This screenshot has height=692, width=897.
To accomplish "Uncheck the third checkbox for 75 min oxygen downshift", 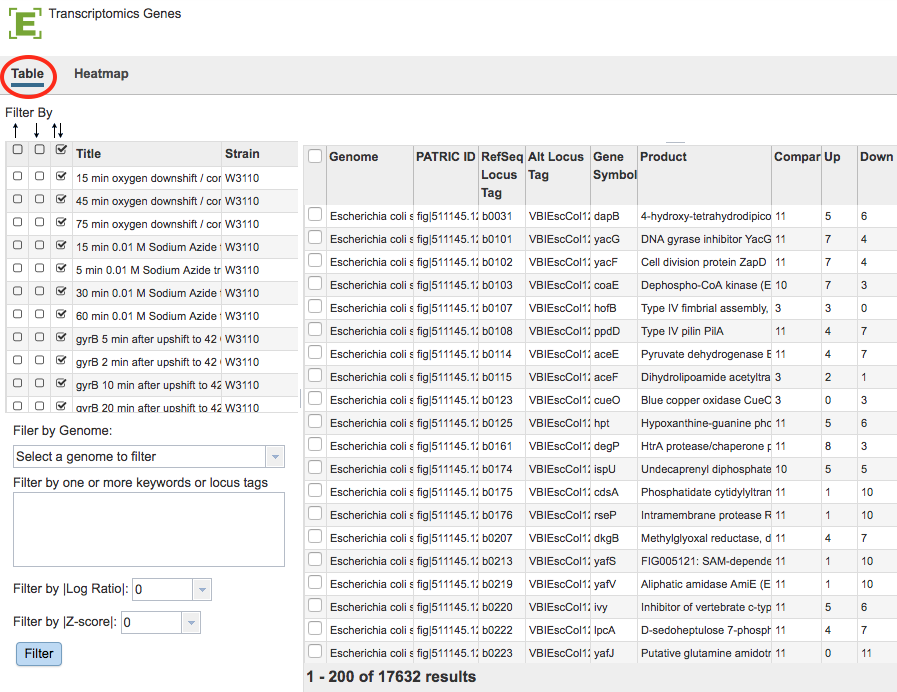I will click(x=61, y=222).
